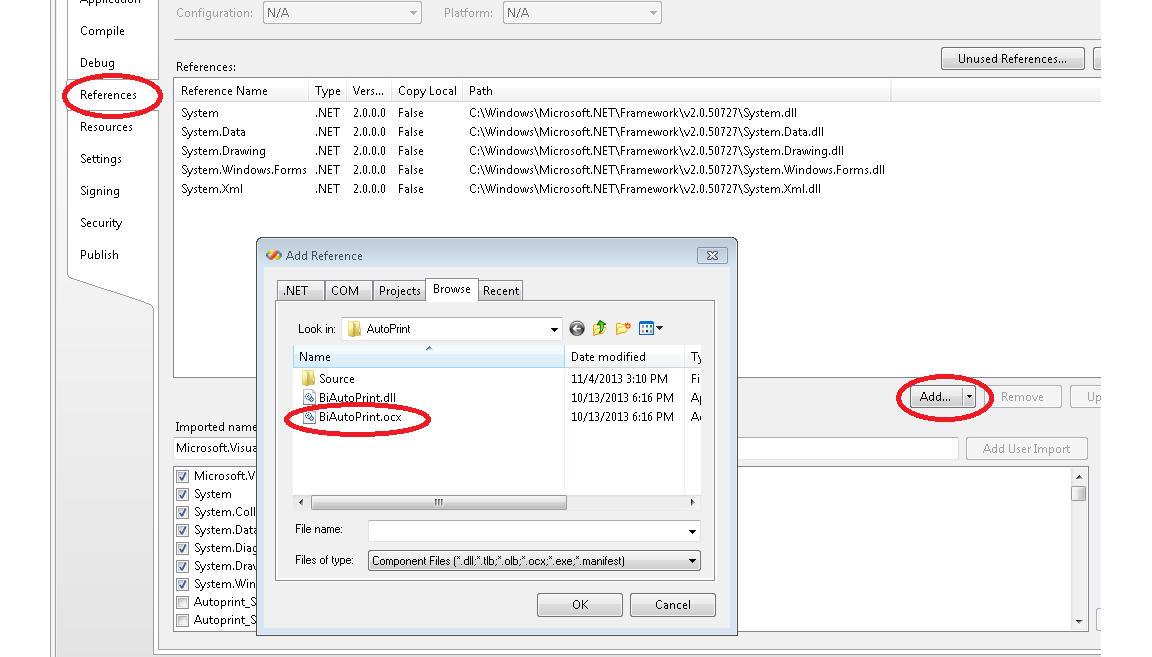Select the Source folder icon
The height and width of the screenshot is (657, 1152).
click(308, 379)
